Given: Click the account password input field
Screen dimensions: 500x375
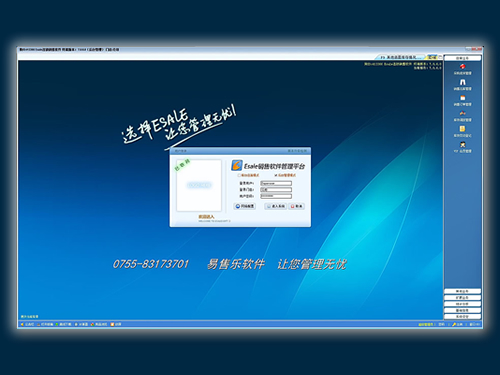Looking at the screenshot, I should click(x=276, y=196).
